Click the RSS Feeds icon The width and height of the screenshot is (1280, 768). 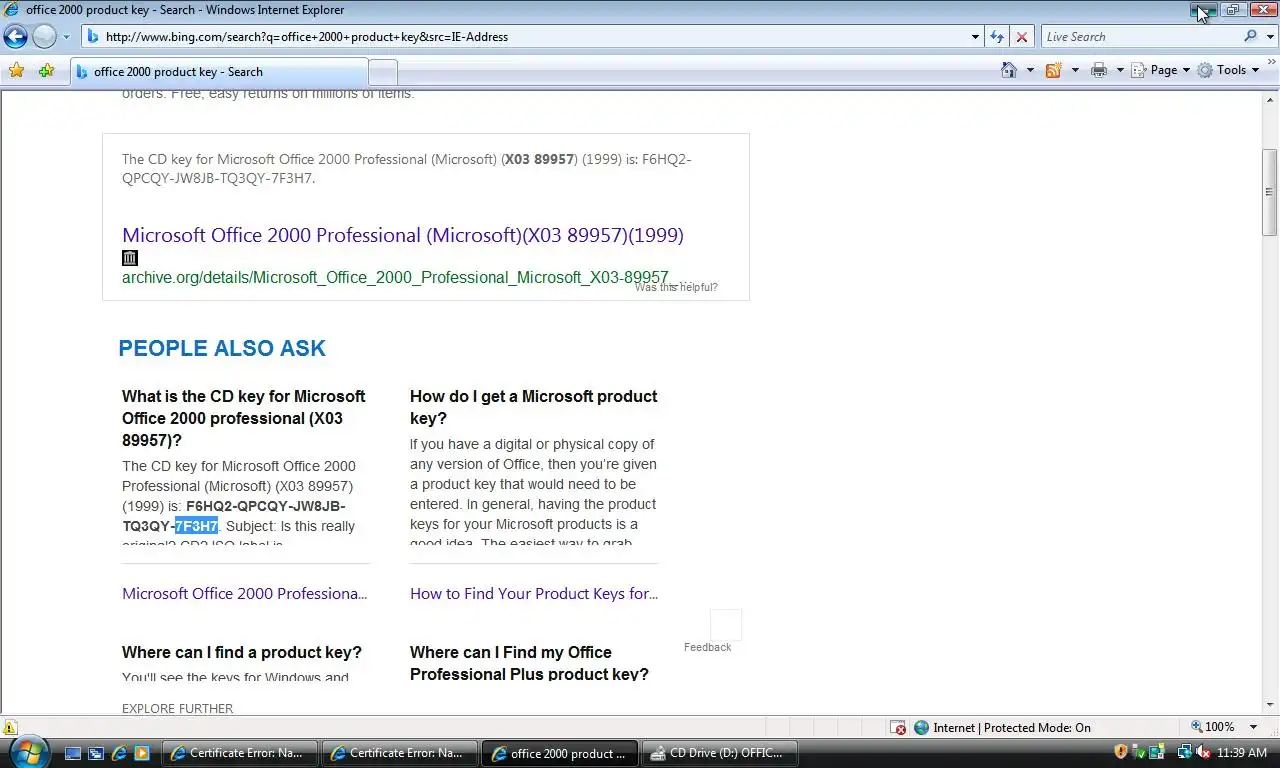click(1053, 70)
